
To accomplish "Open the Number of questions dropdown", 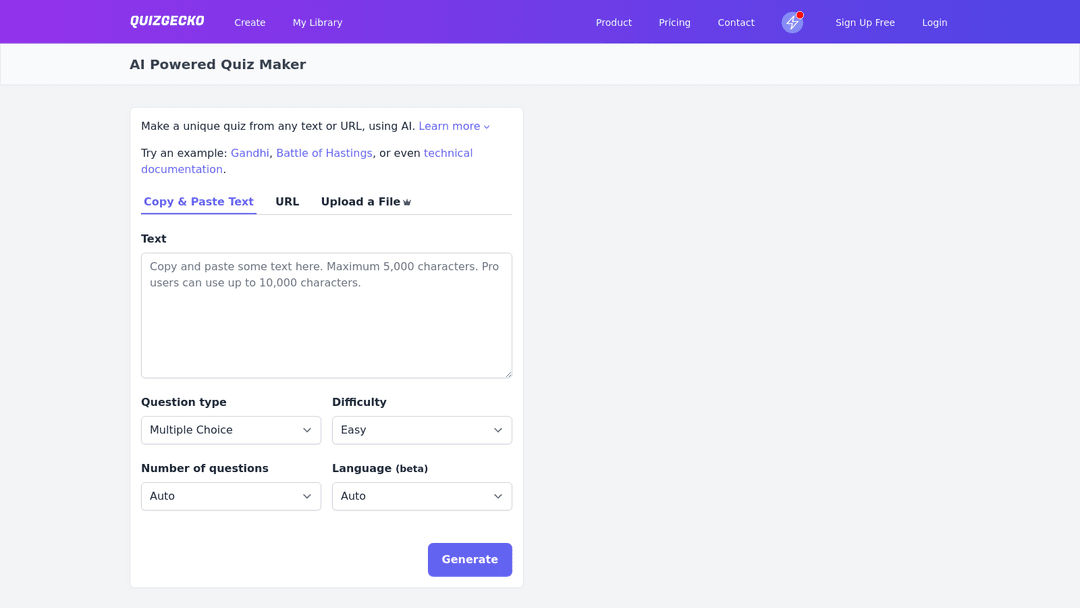I will pyautogui.click(x=231, y=496).
